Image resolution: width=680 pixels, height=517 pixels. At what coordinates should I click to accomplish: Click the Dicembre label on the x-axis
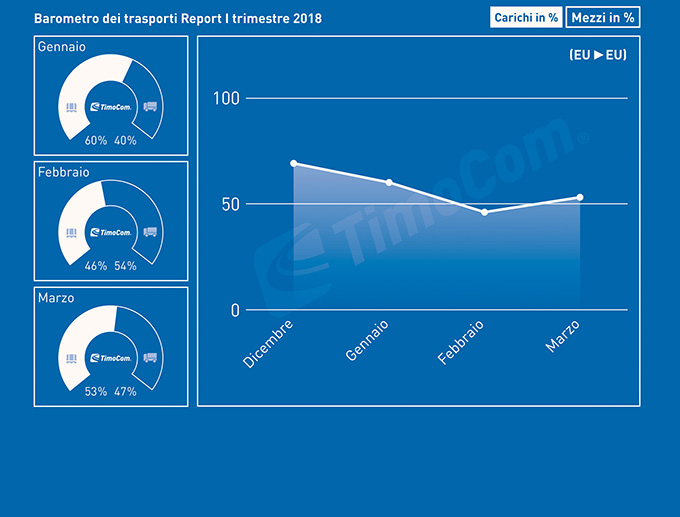268,344
